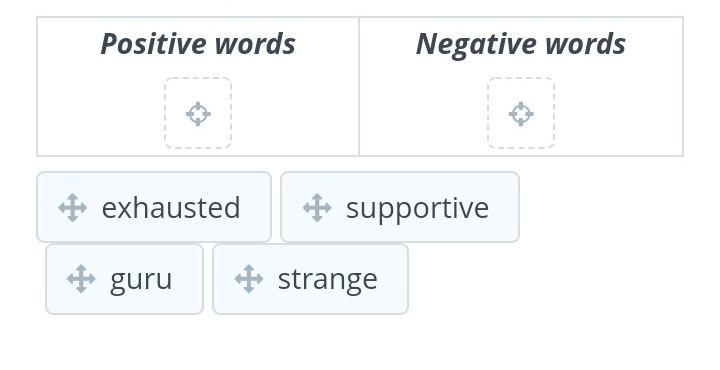Image resolution: width=720 pixels, height=370 pixels.
Task: Select empty area of the supportive chip's right edge
Action: pyautogui.click(x=504, y=207)
